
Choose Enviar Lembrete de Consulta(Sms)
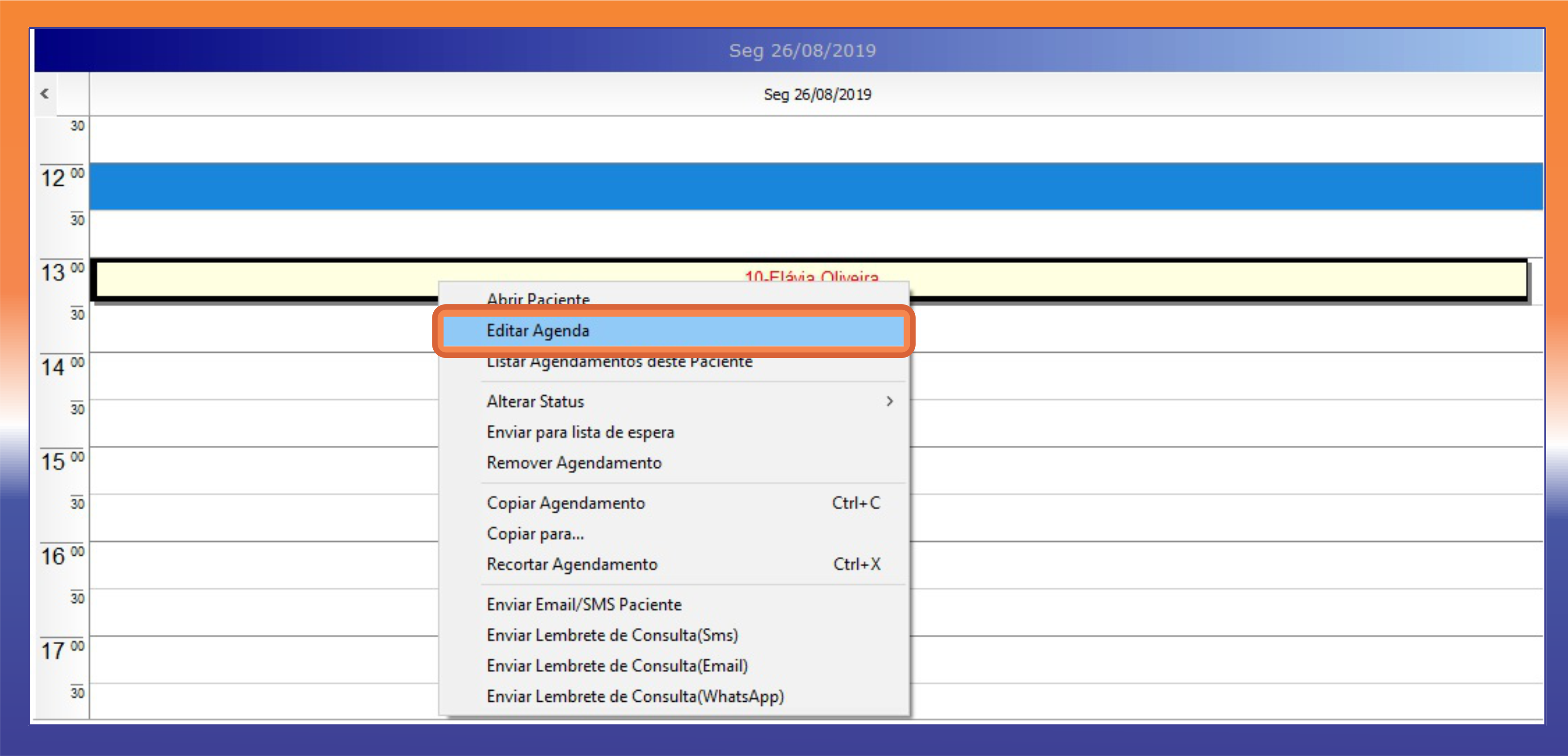point(612,635)
